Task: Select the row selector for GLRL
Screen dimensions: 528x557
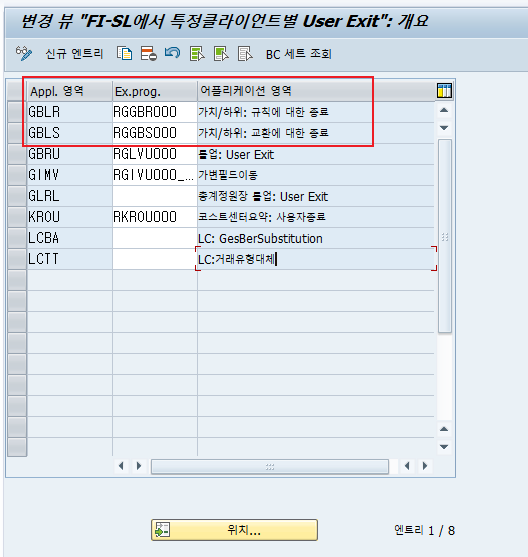Action: coord(17,196)
